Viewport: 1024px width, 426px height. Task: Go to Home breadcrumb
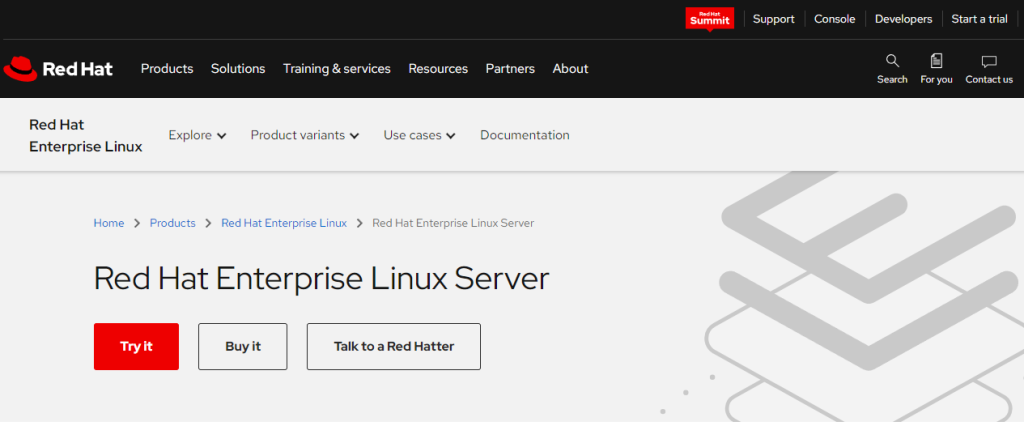[x=108, y=223]
